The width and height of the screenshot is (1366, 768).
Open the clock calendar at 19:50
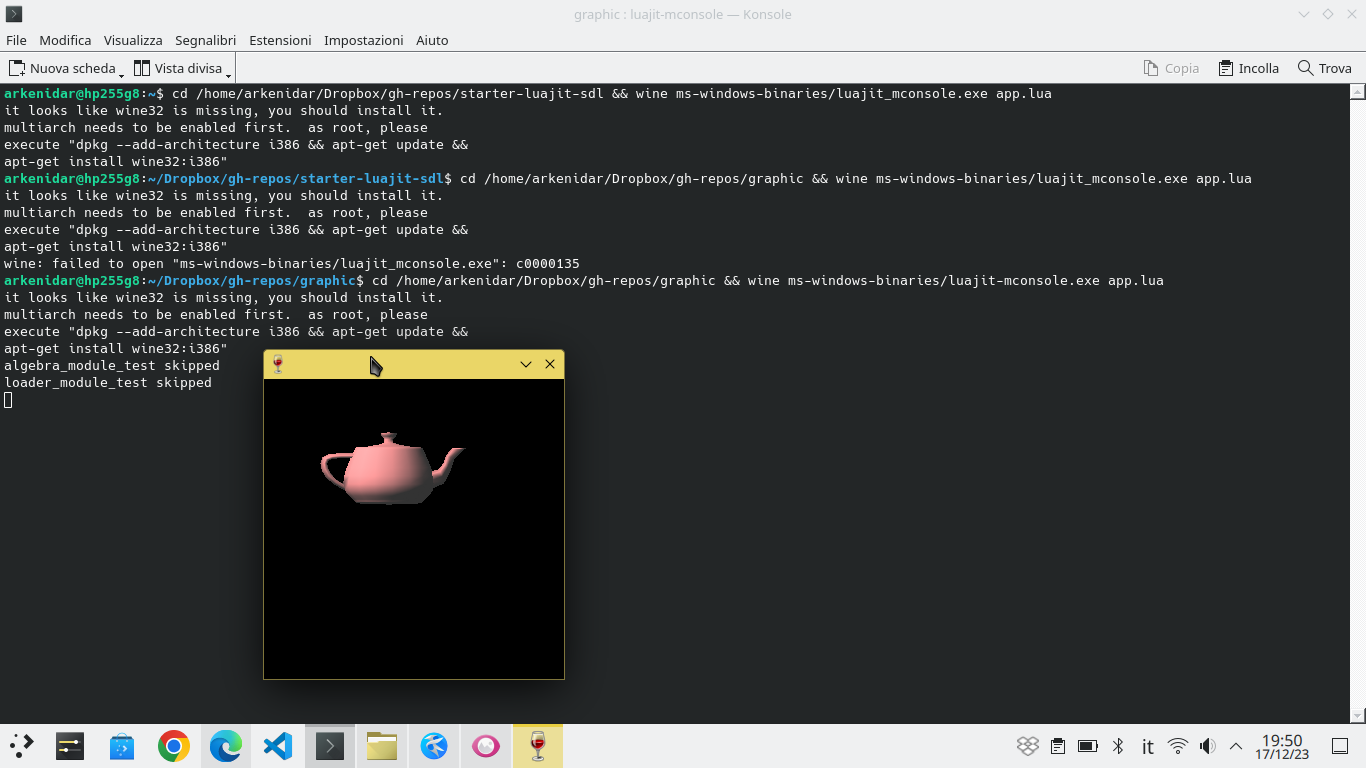1283,746
